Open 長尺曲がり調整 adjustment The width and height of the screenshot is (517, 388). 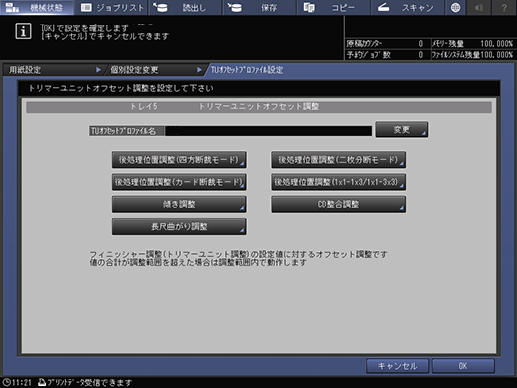179,227
